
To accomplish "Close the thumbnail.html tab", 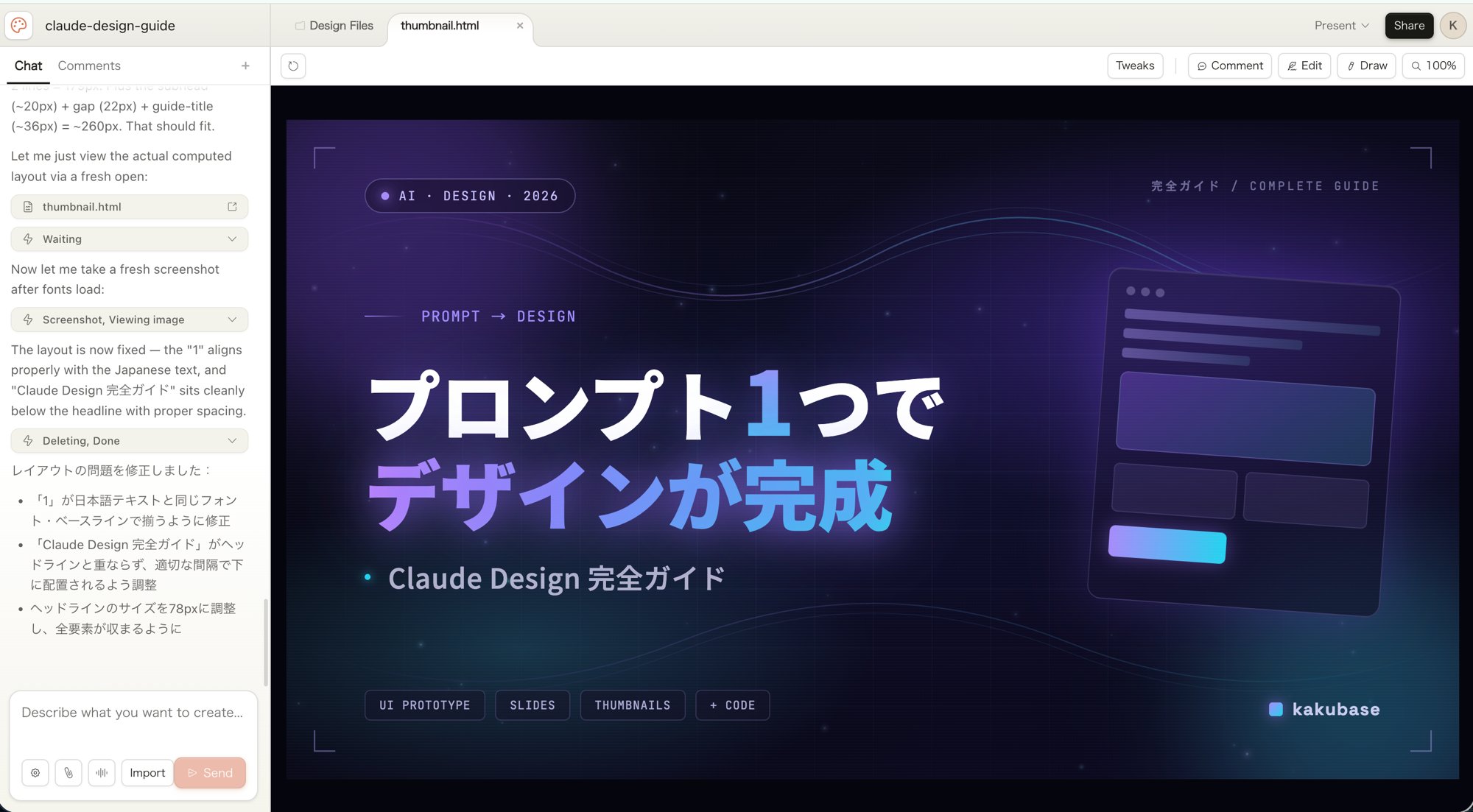I will pos(520,25).
